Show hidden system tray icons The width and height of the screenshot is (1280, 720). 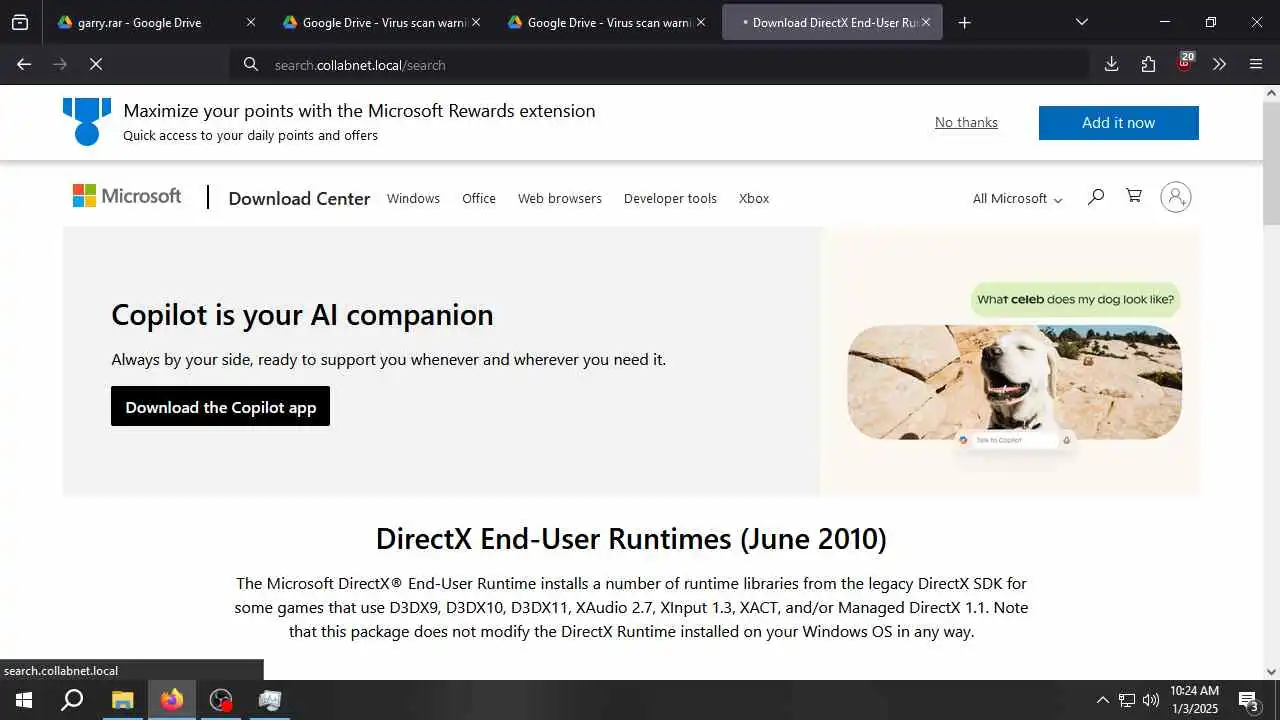pos(1102,700)
